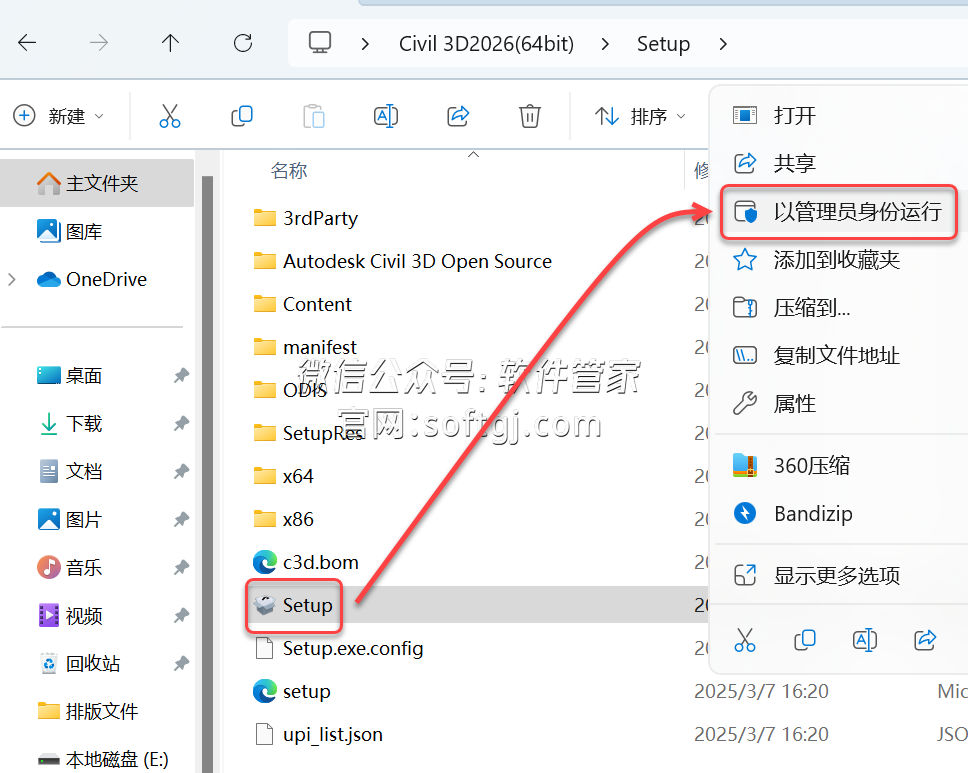Expand the chevron after the This PC icon

tap(365, 44)
